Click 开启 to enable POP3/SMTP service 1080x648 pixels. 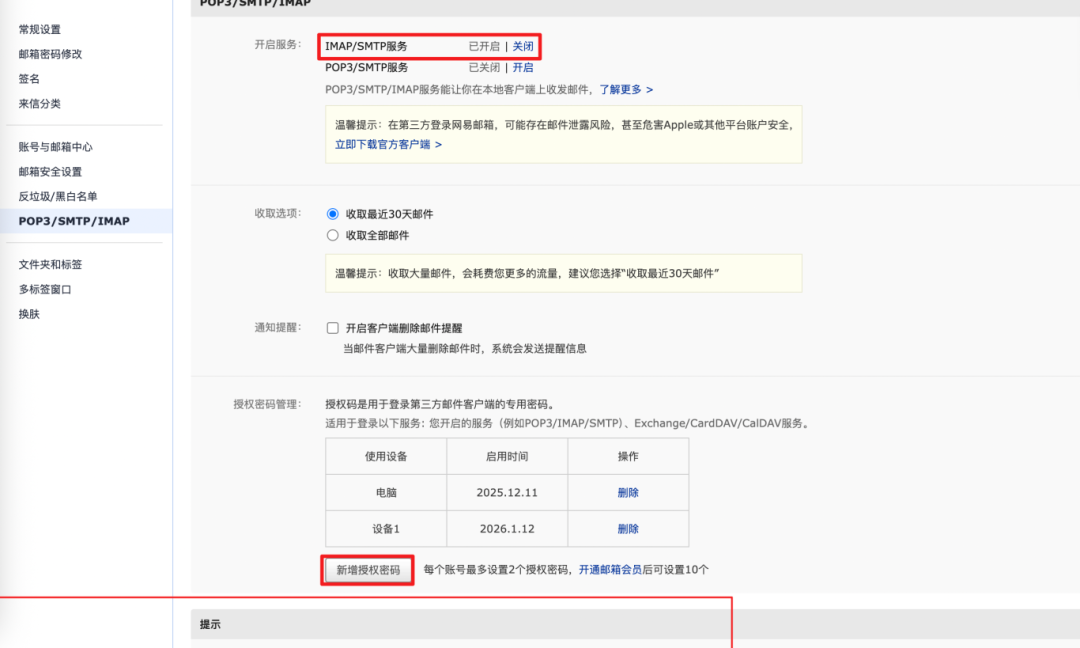[x=523, y=68]
